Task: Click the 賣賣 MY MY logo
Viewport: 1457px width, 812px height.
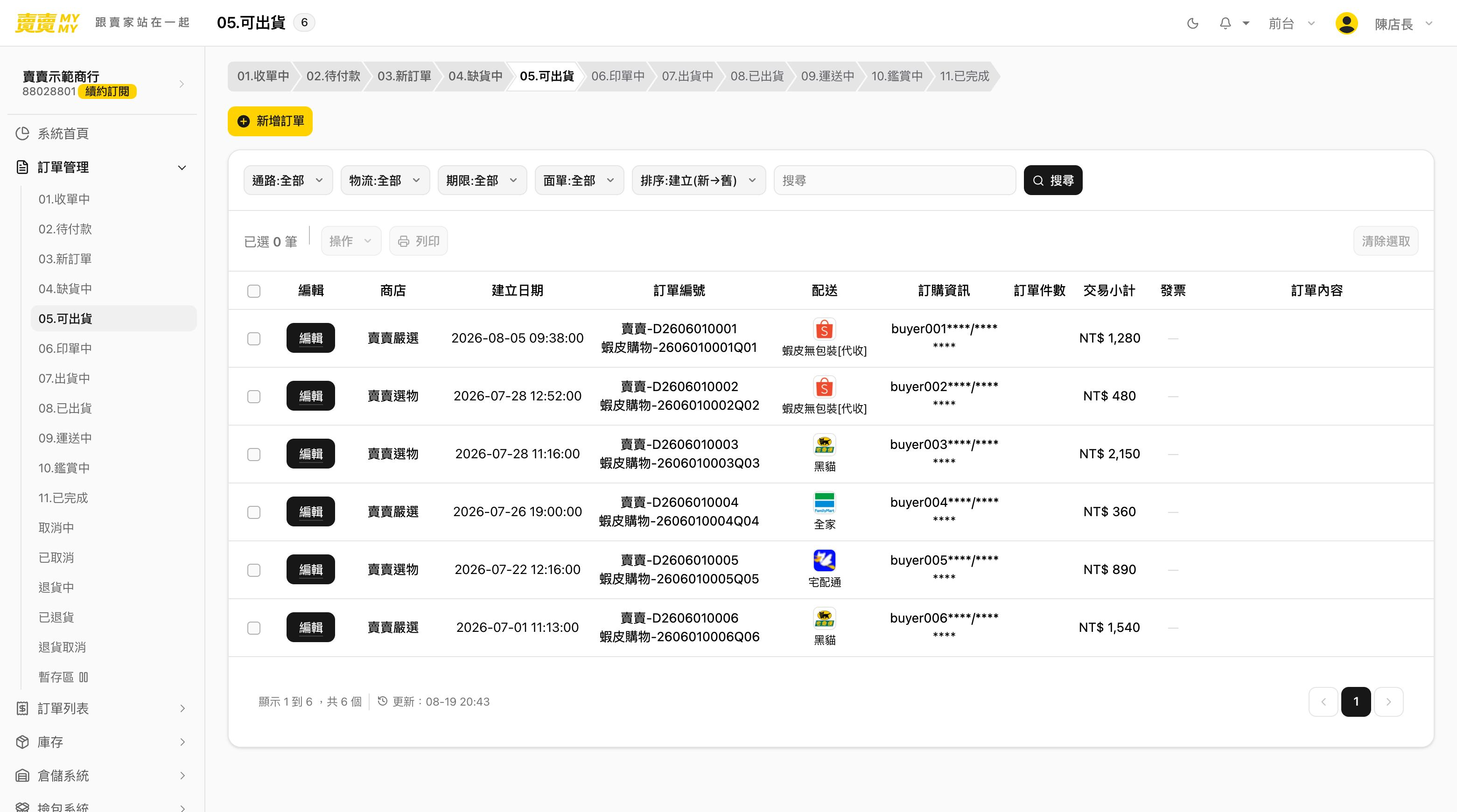Action: coord(47,22)
